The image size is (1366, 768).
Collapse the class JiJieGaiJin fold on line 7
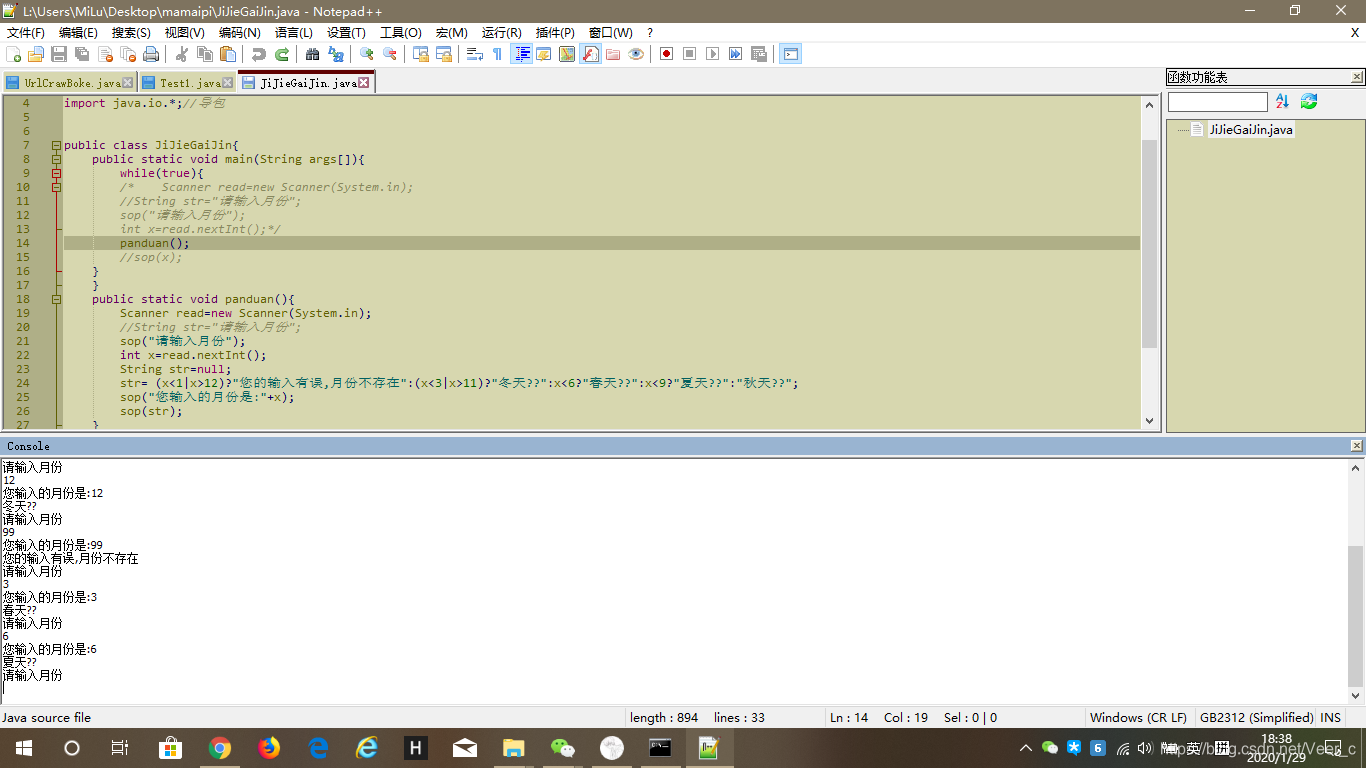click(56, 145)
